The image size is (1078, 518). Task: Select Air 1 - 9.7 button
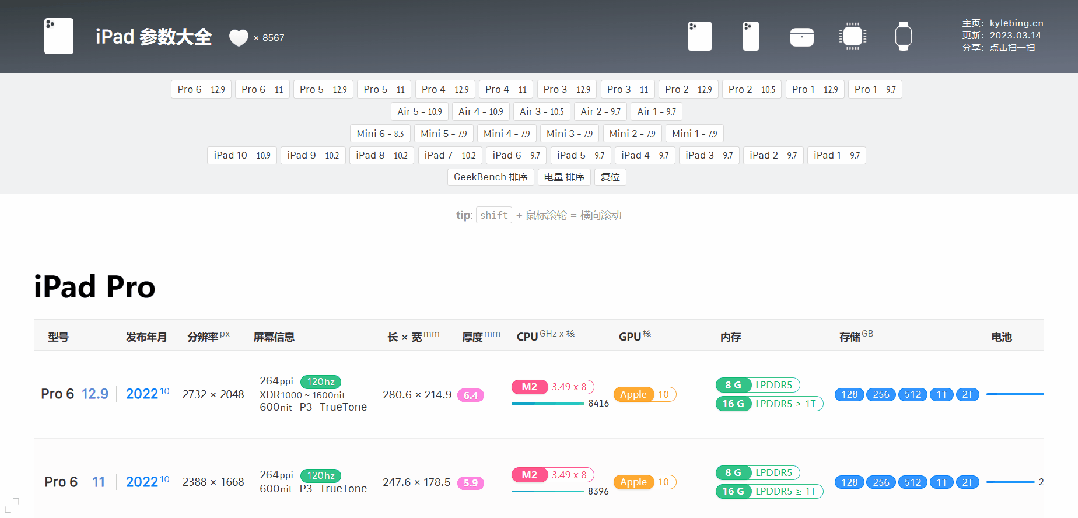point(657,111)
